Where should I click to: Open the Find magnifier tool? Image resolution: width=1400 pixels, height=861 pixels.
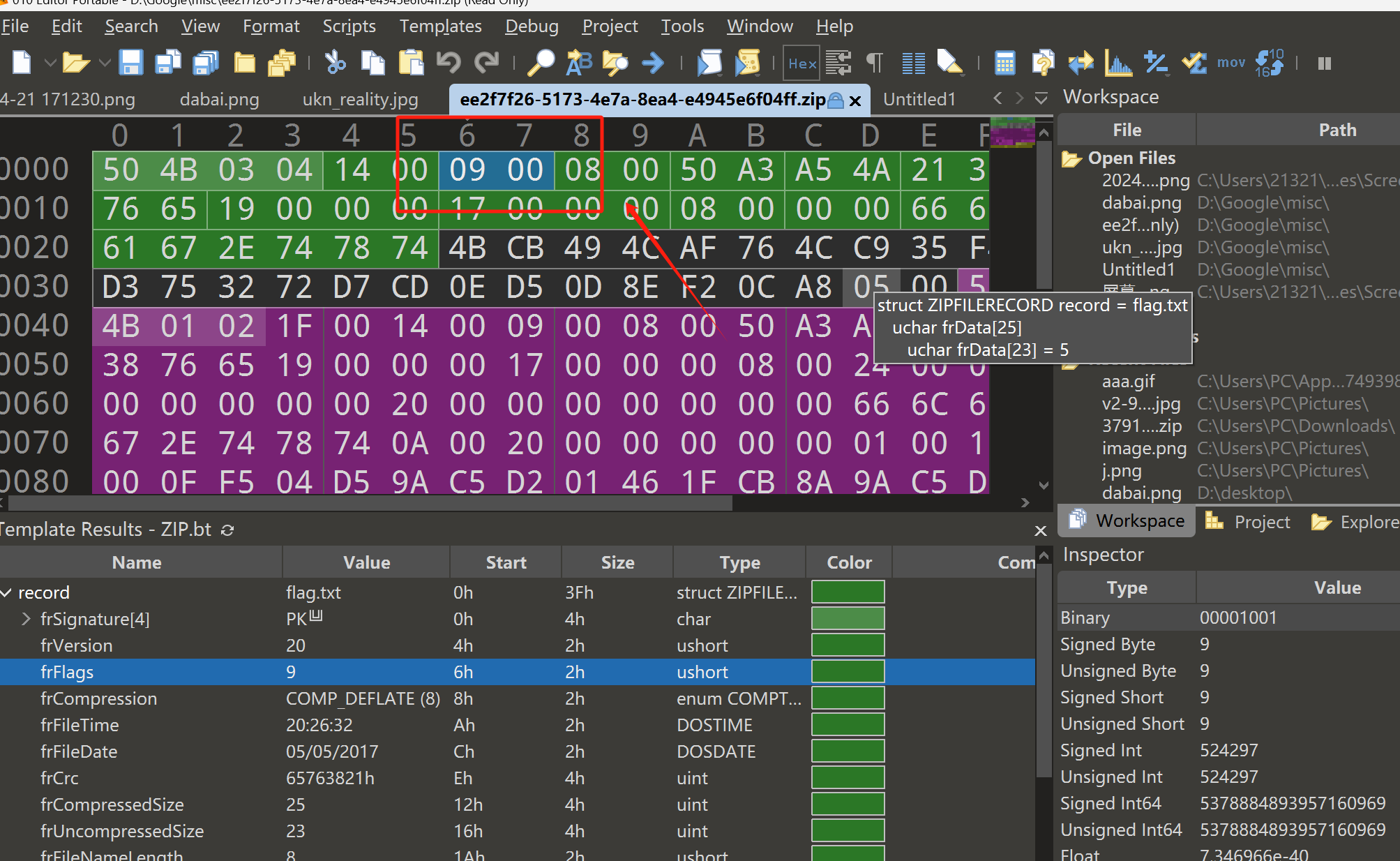click(541, 63)
